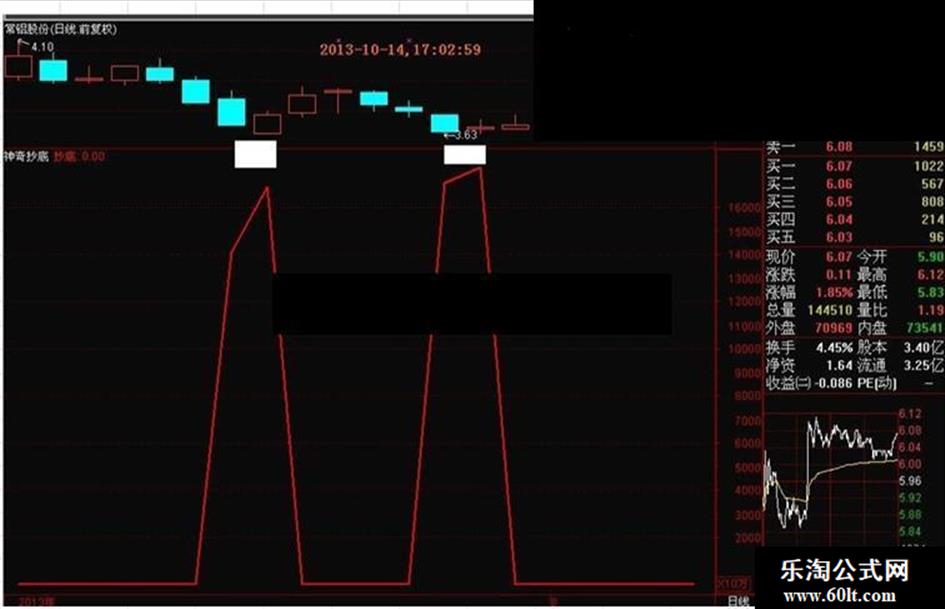Click the 流通 label
Viewport: 945px width, 609px height.
[x=871, y=365]
